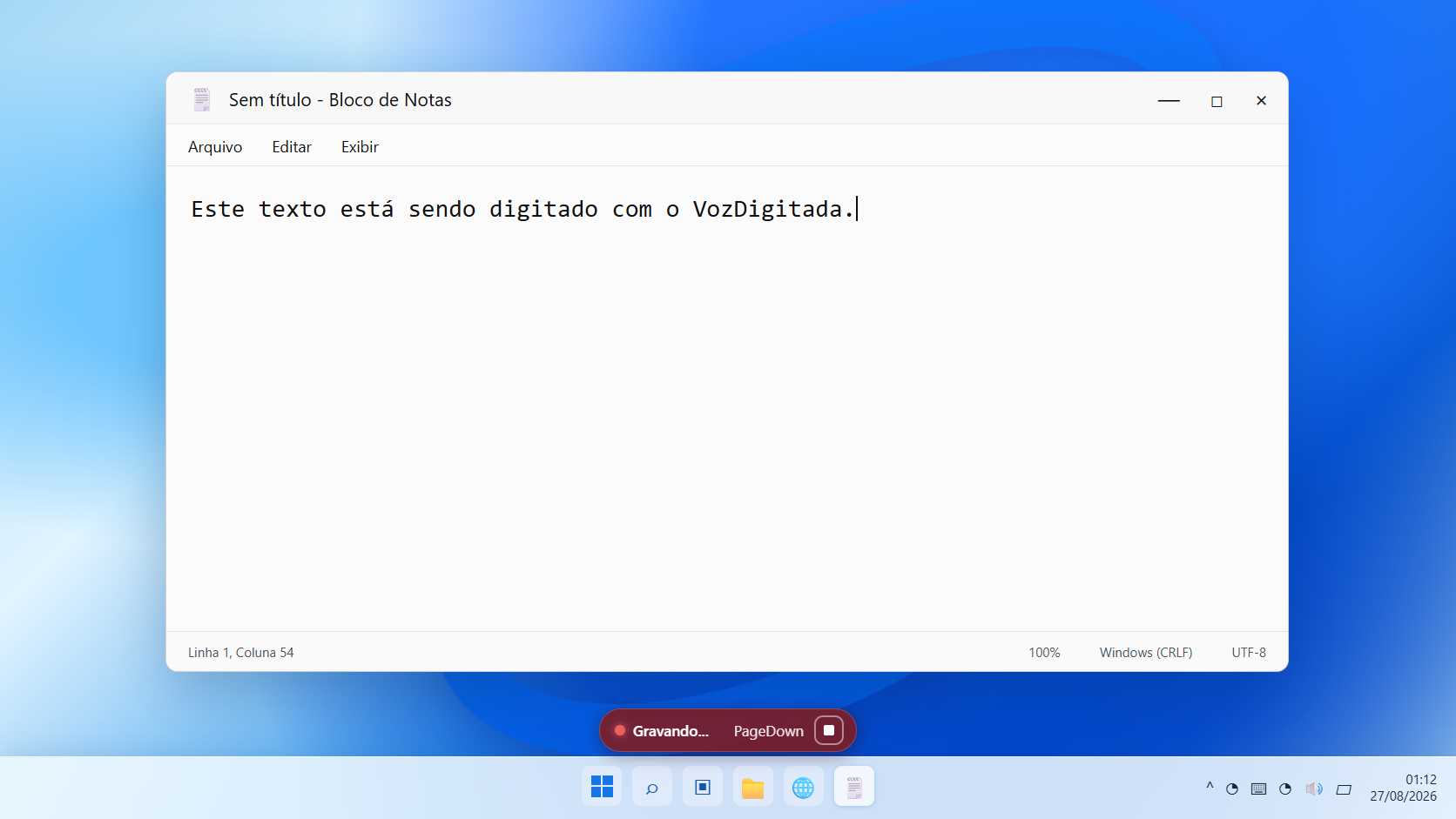Screen dimensions: 1456x819
Task: Maximize the Bloco de Notas window
Action: pos(1217,101)
